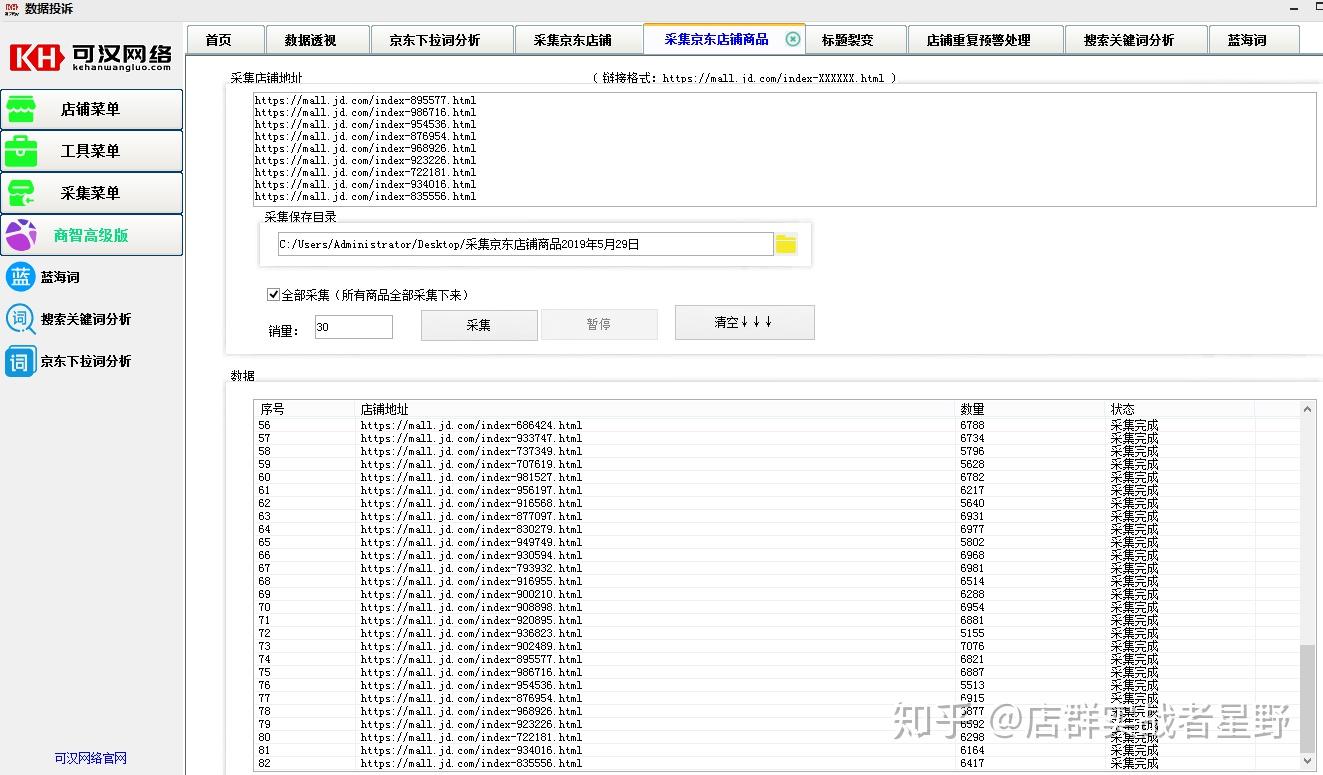Screen dimensions: 1323x775
Task: Click the sequence number 82 cell
Action: tap(264, 763)
